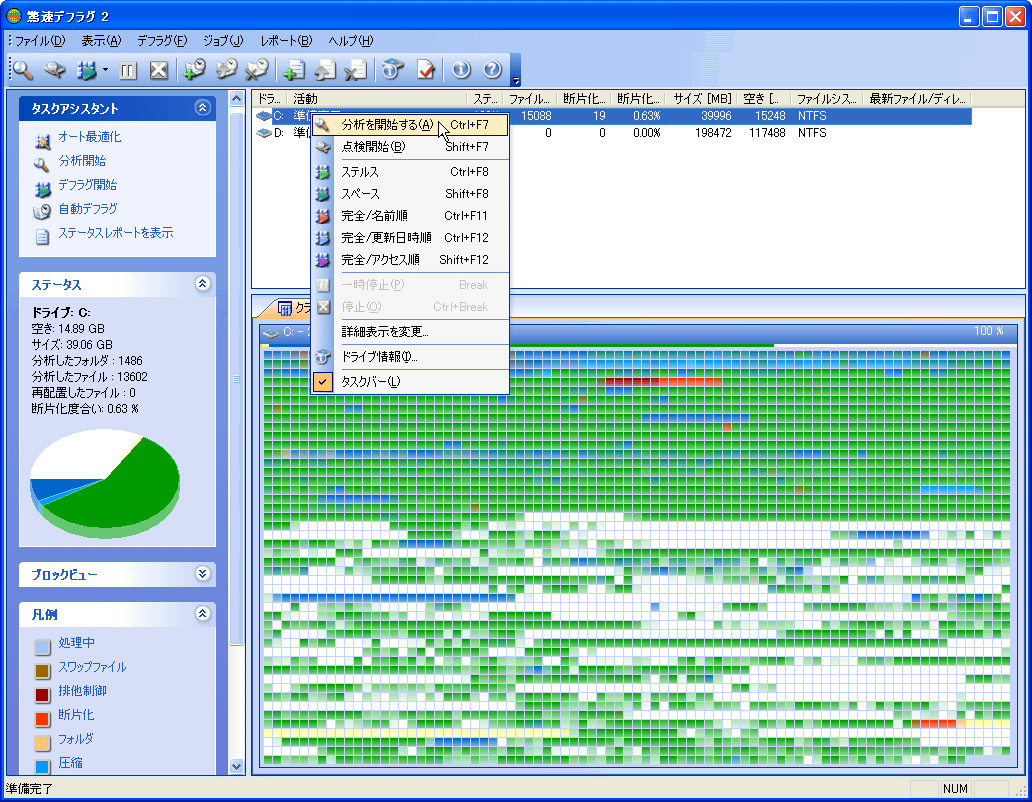Click sidebar scrollbar down arrow
1032x802 pixels.
(236, 766)
